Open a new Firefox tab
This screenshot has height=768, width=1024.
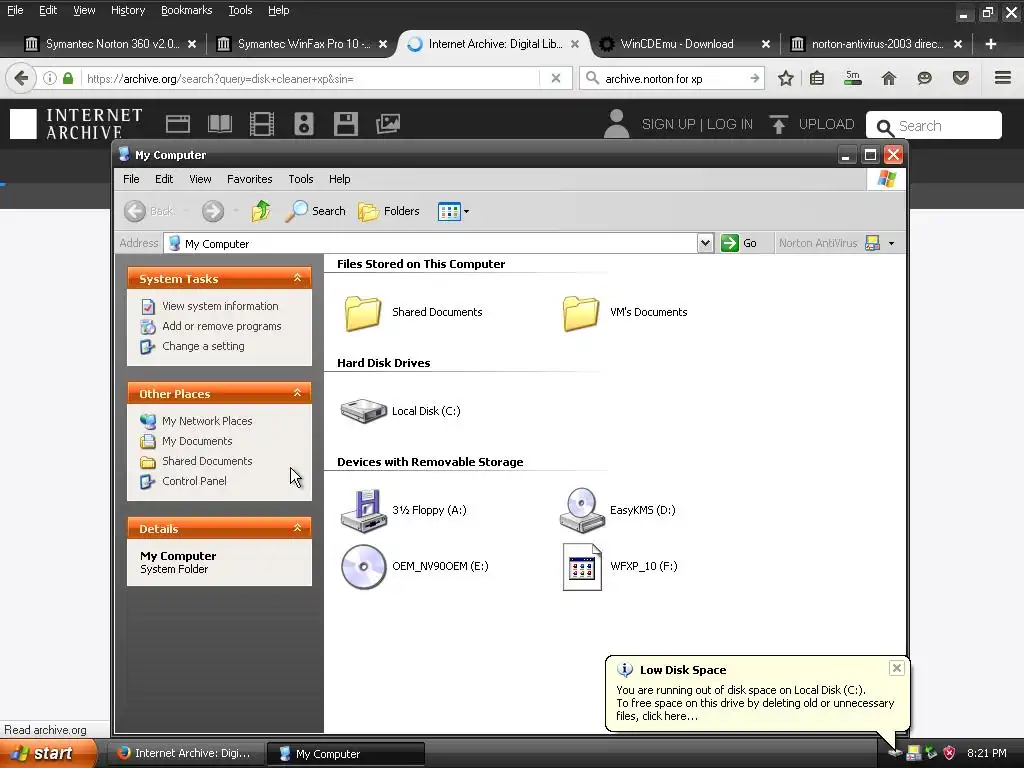pyautogui.click(x=991, y=44)
